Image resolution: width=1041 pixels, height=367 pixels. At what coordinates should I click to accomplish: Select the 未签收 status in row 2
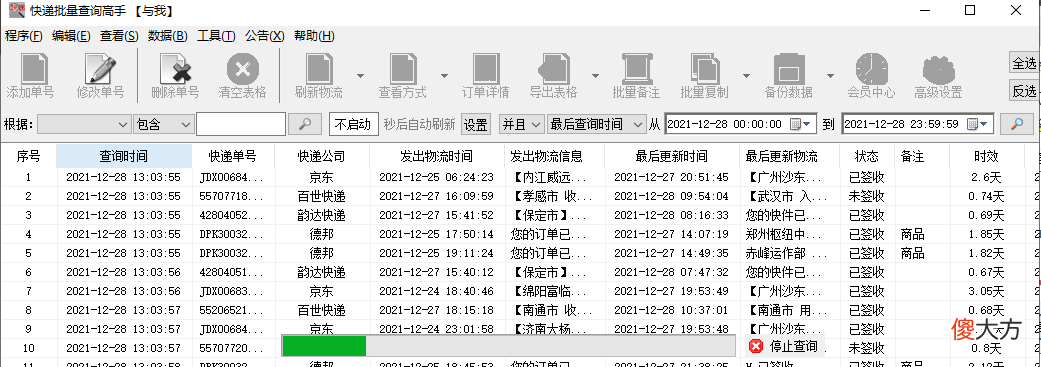[x=866, y=196]
